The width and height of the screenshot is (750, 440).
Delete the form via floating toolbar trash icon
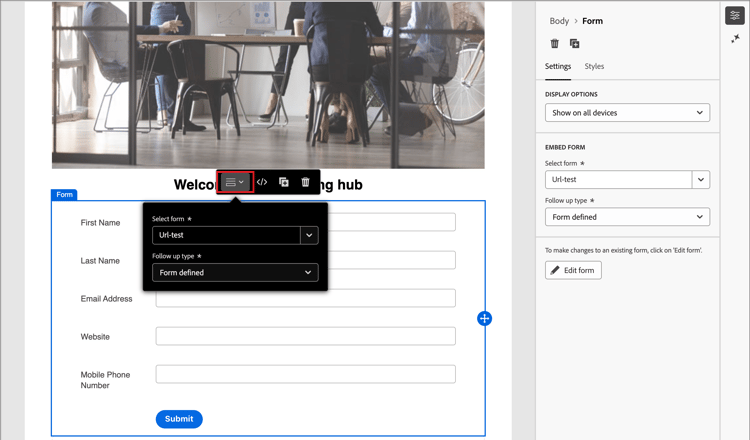pyautogui.click(x=305, y=182)
